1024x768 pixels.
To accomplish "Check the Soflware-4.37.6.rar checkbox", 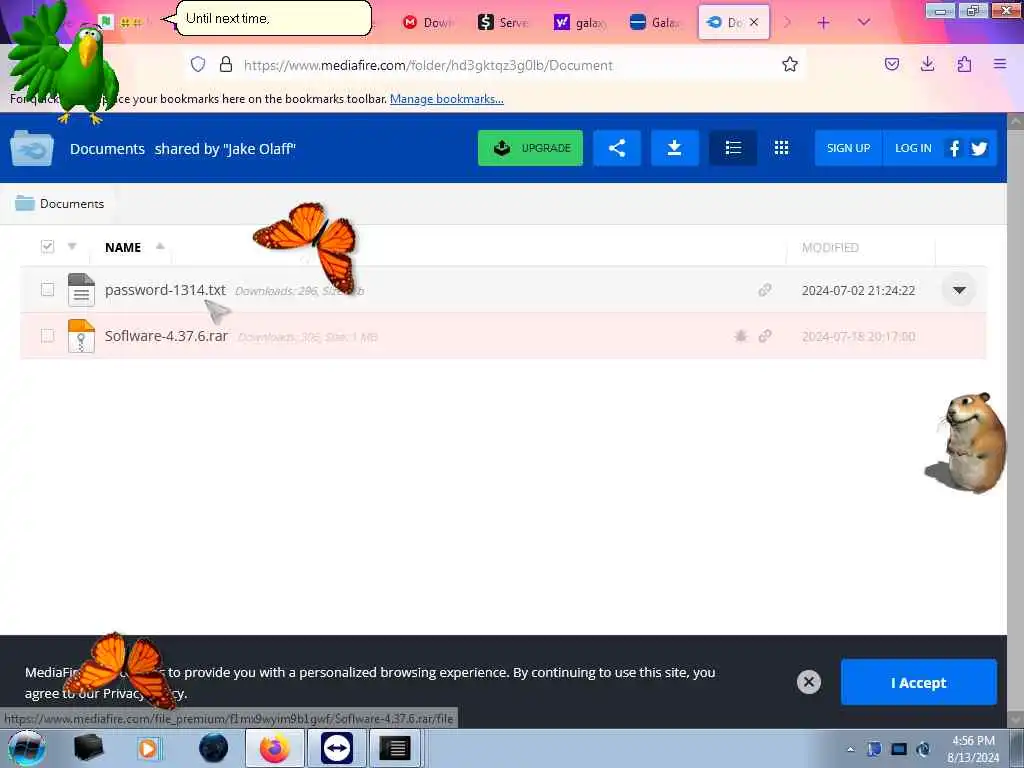I will click(x=47, y=336).
